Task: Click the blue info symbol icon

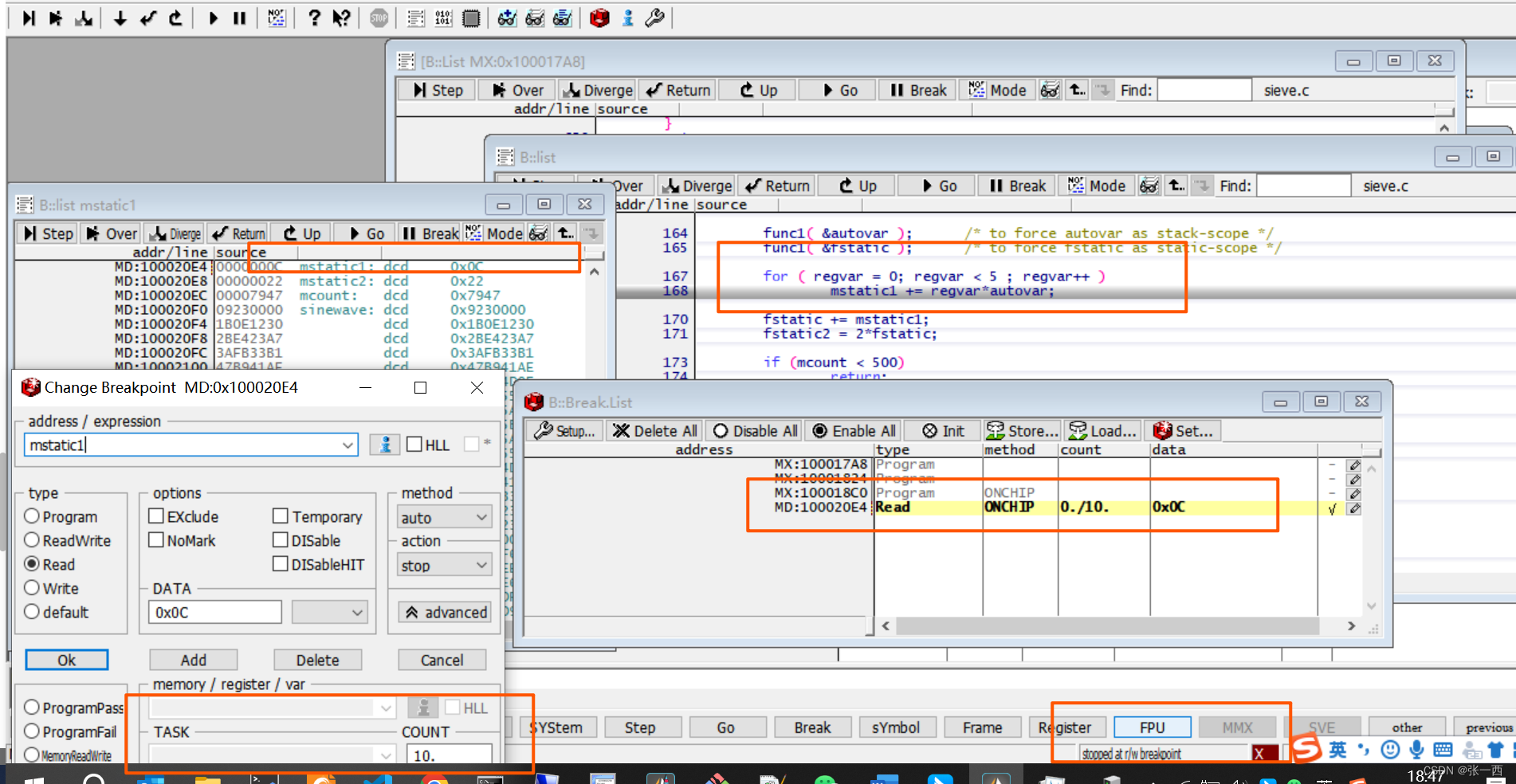Action: pos(628,18)
